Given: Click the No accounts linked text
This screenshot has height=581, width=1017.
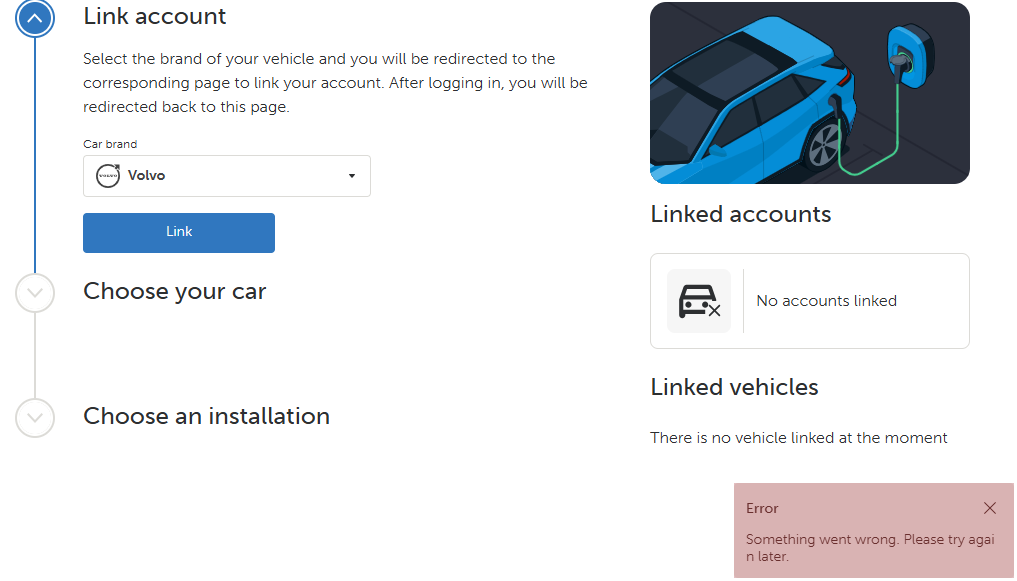Looking at the screenshot, I should tap(826, 301).
